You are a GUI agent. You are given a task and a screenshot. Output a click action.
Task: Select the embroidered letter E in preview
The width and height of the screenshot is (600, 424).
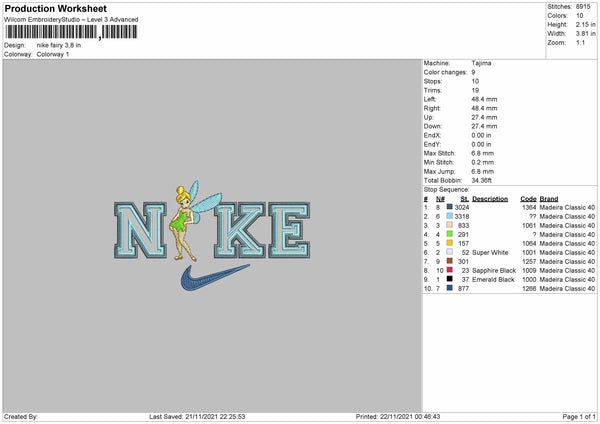[289, 230]
